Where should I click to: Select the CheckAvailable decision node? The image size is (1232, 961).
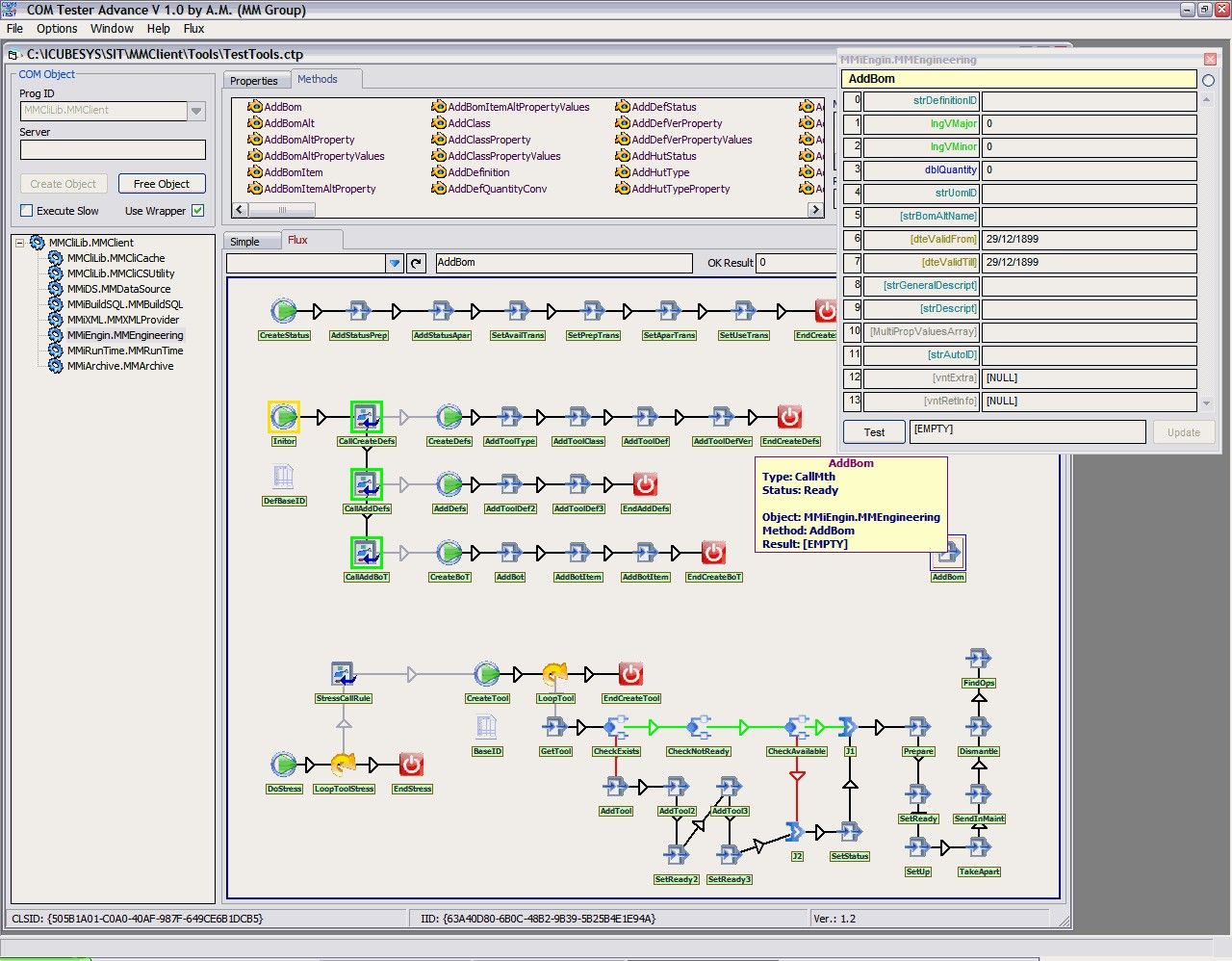[797, 726]
